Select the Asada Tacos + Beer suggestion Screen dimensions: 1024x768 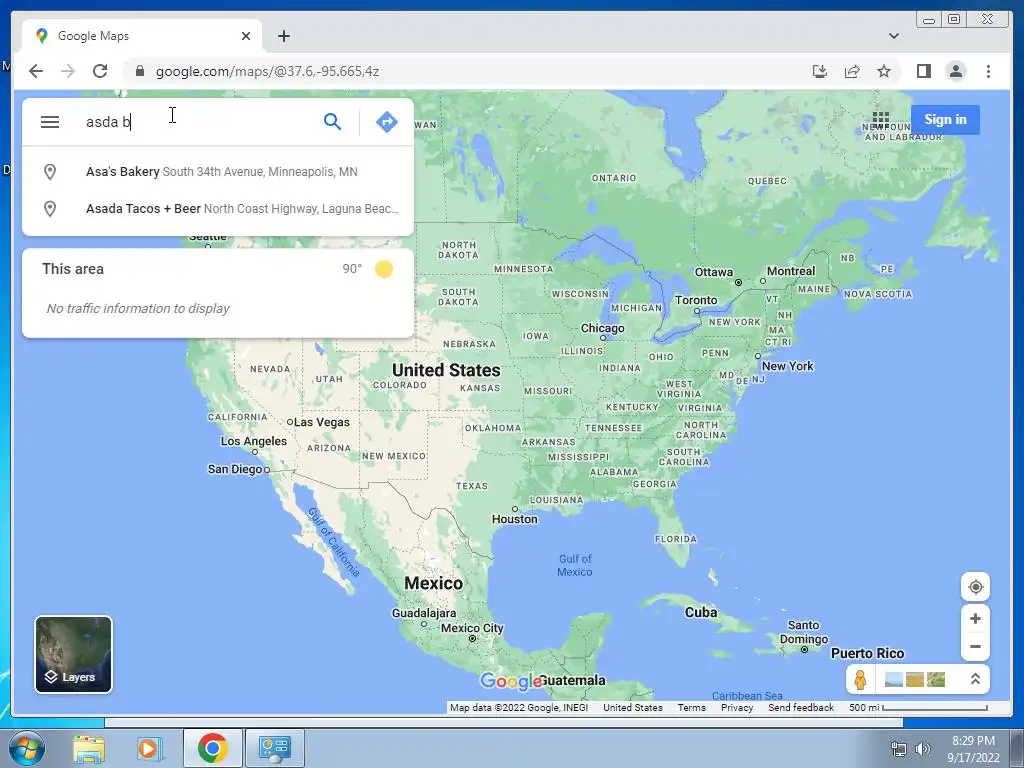[218, 209]
